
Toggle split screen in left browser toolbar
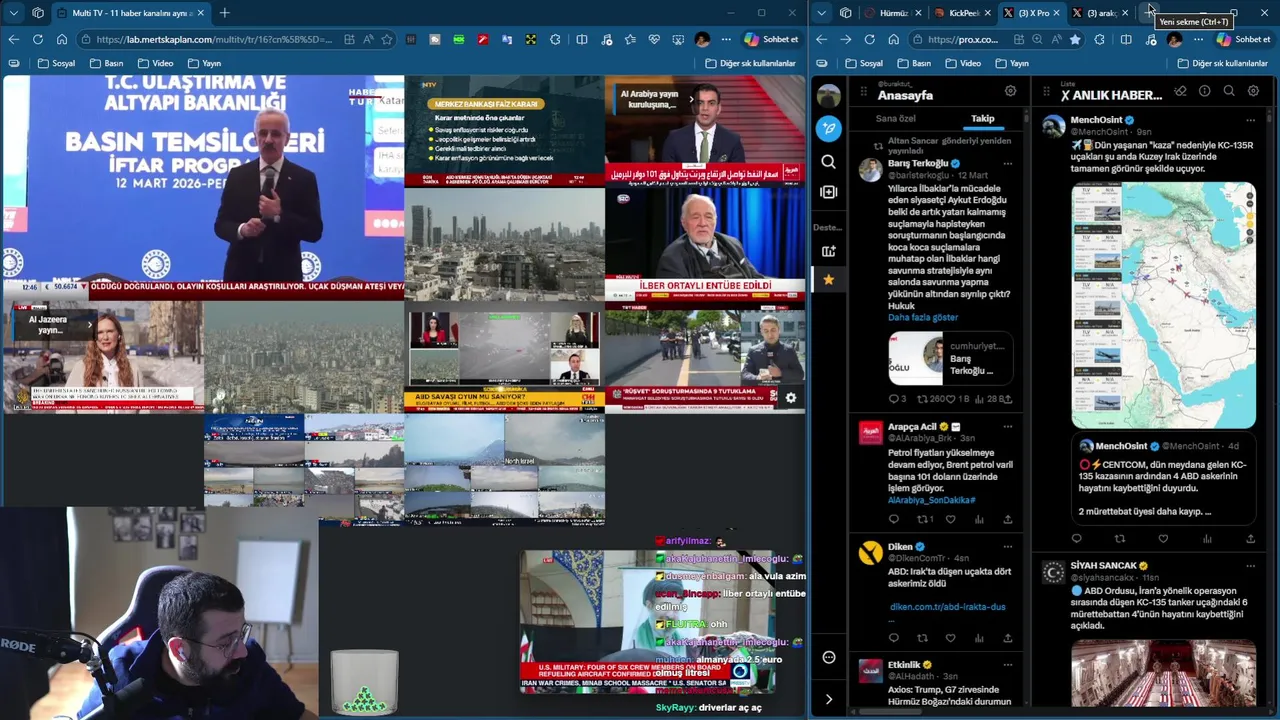[x=582, y=39]
